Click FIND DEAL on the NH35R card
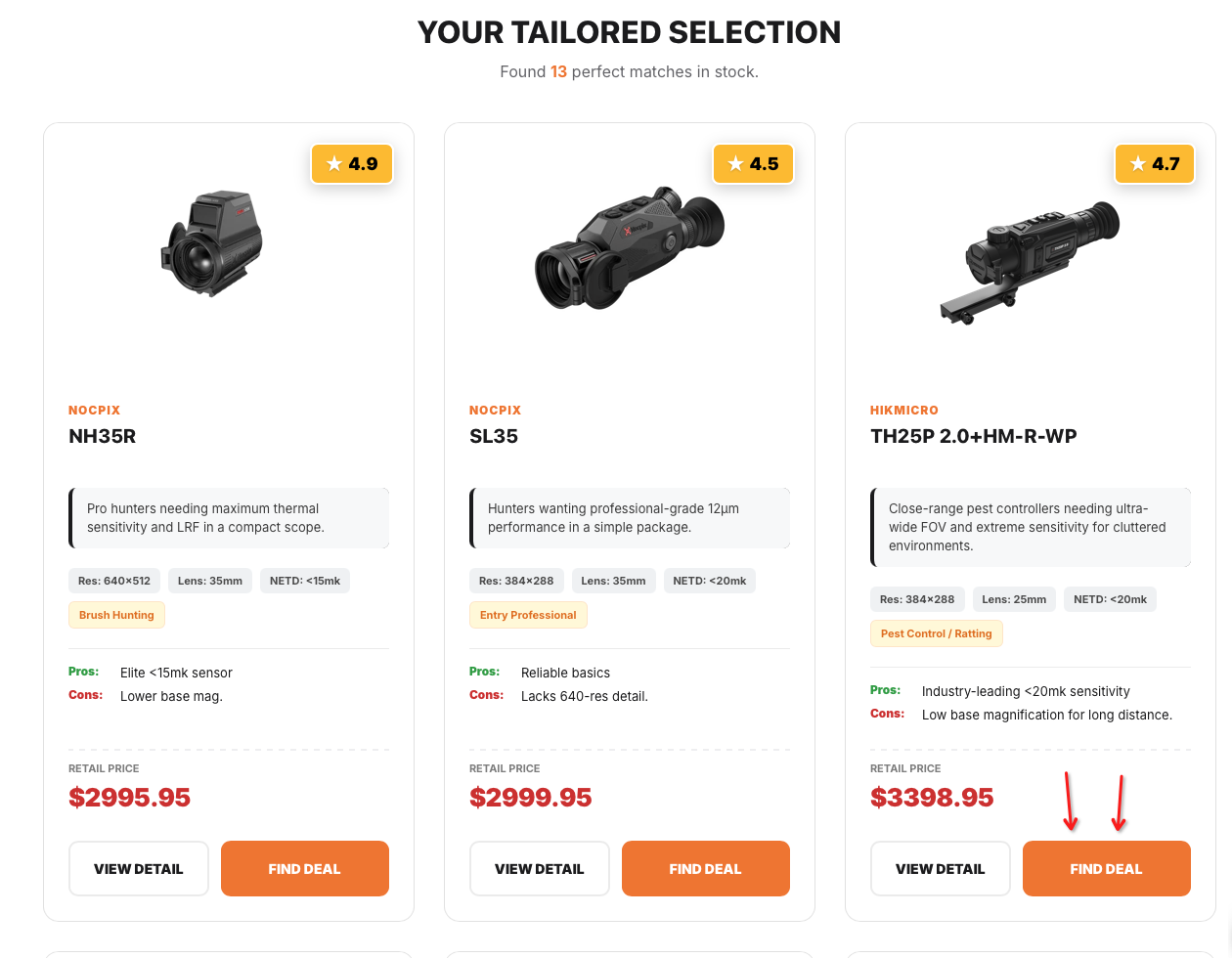 pyautogui.click(x=304, y=868)
